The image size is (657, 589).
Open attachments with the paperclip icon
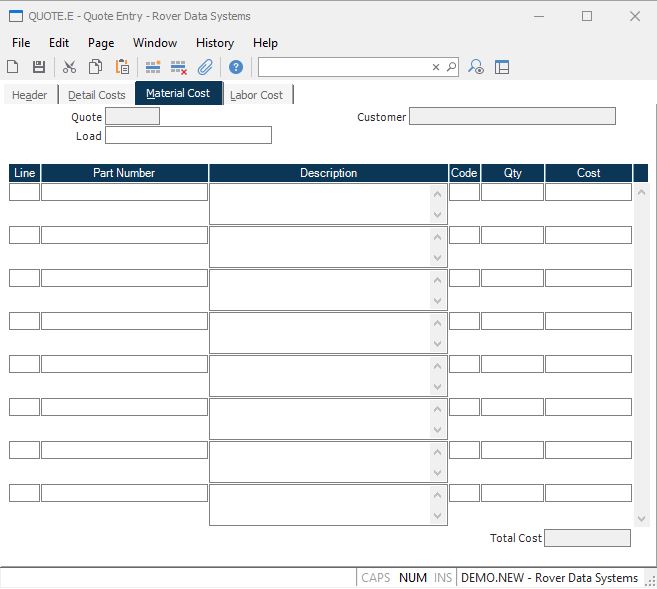click(205, 67)
